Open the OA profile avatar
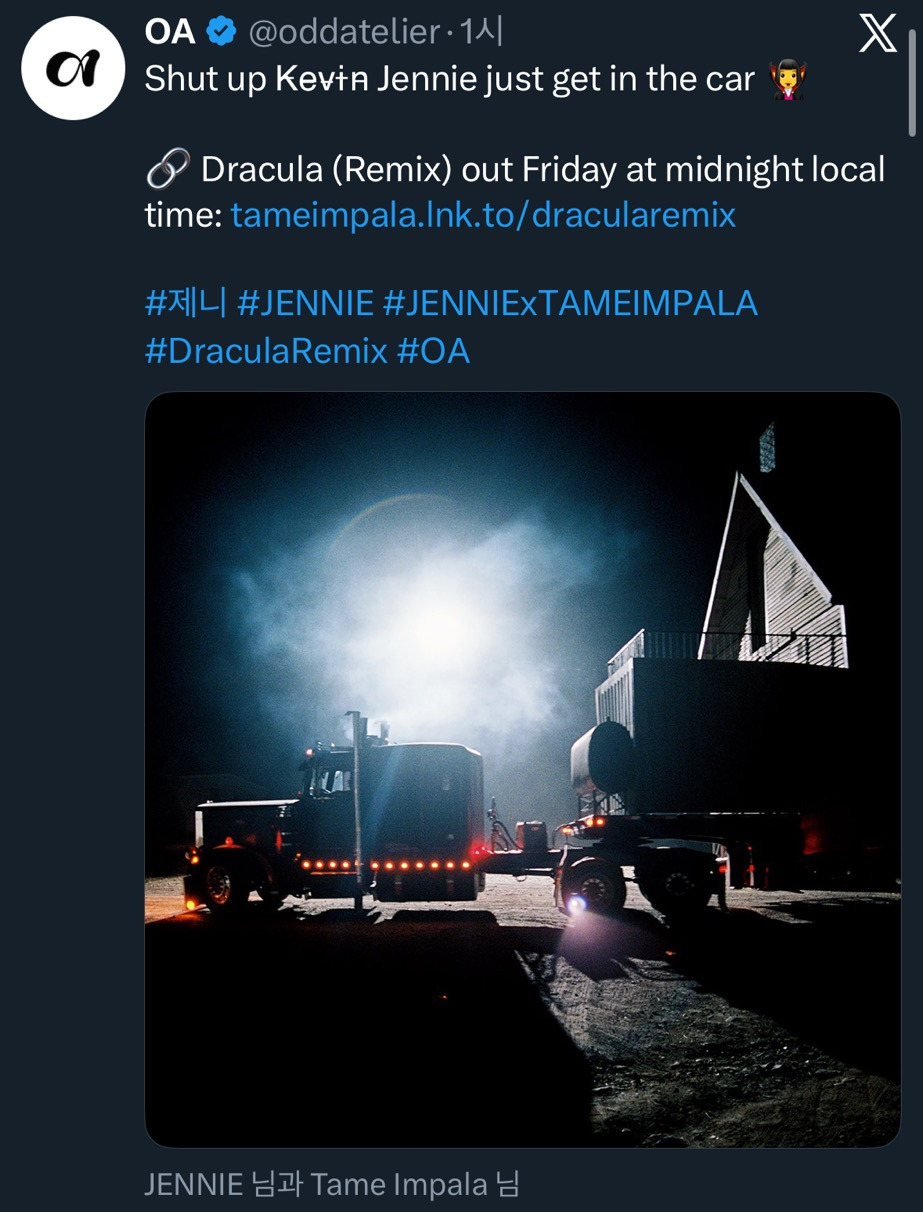Screen dimensions: 923x1212 click(x=73, y=69)
